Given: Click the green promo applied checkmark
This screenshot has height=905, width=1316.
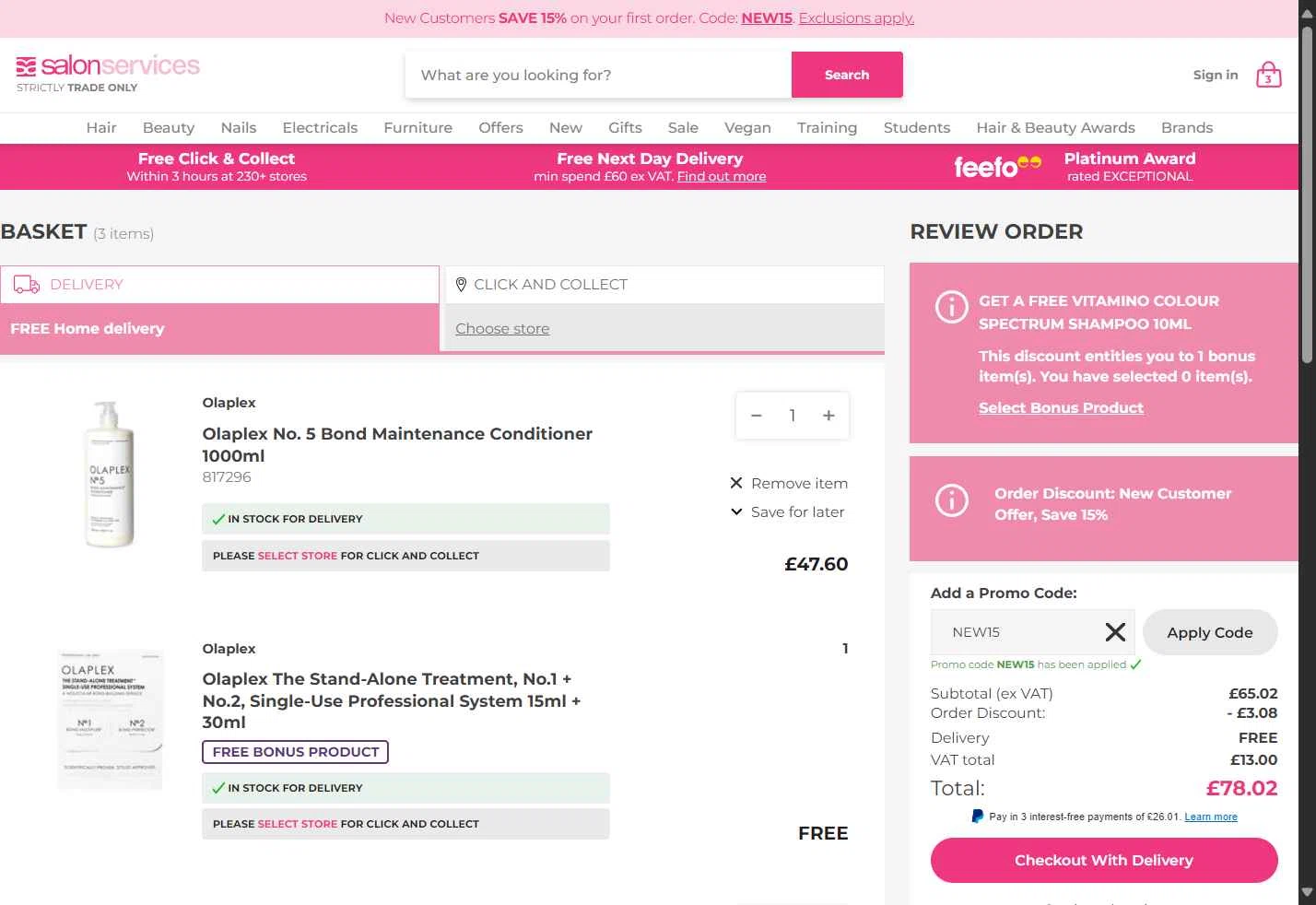Looking at the screenshot, I should click(x=1135, y=664).
